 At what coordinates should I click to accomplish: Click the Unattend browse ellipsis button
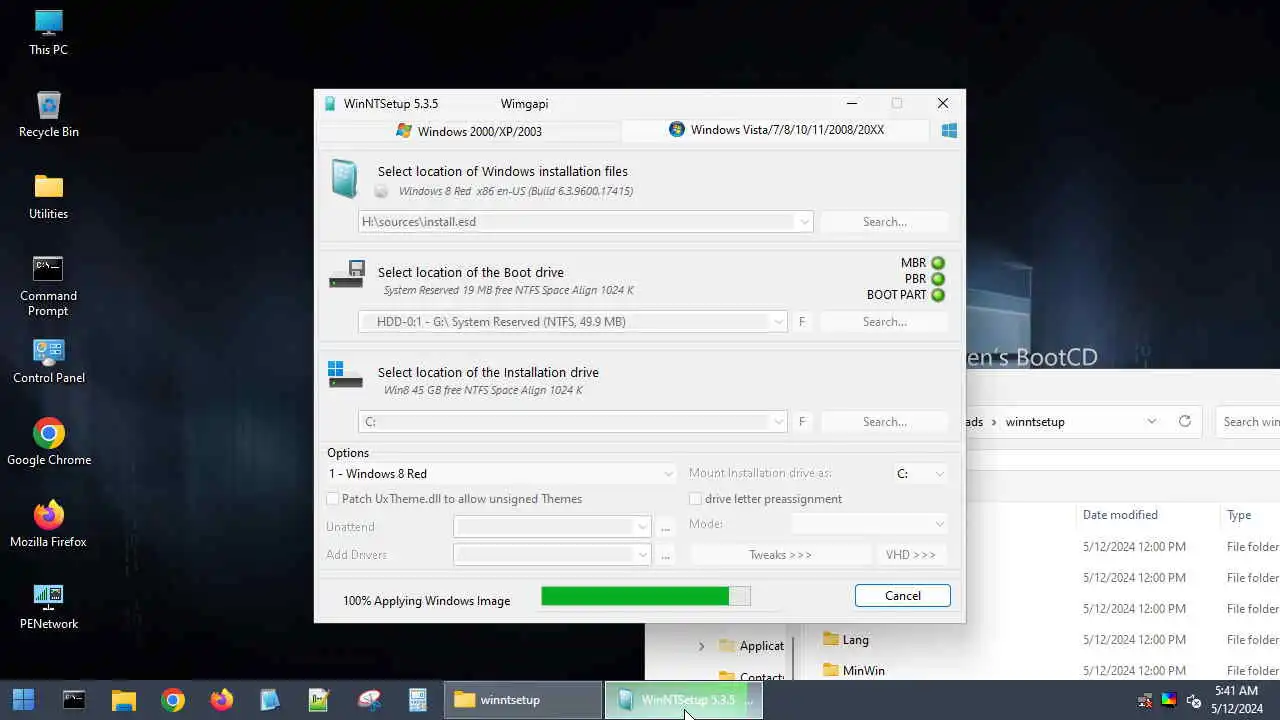[x=665, y=527]
